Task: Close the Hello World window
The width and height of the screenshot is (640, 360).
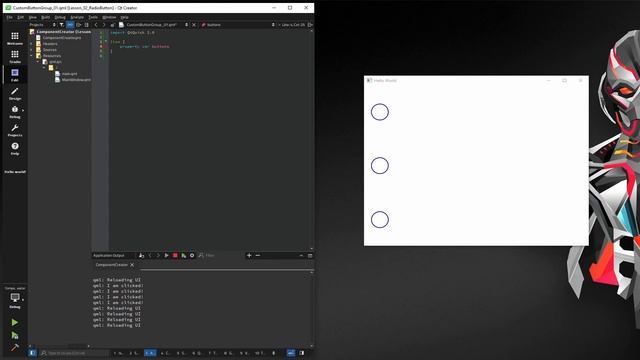Action: tap(580, 80)
